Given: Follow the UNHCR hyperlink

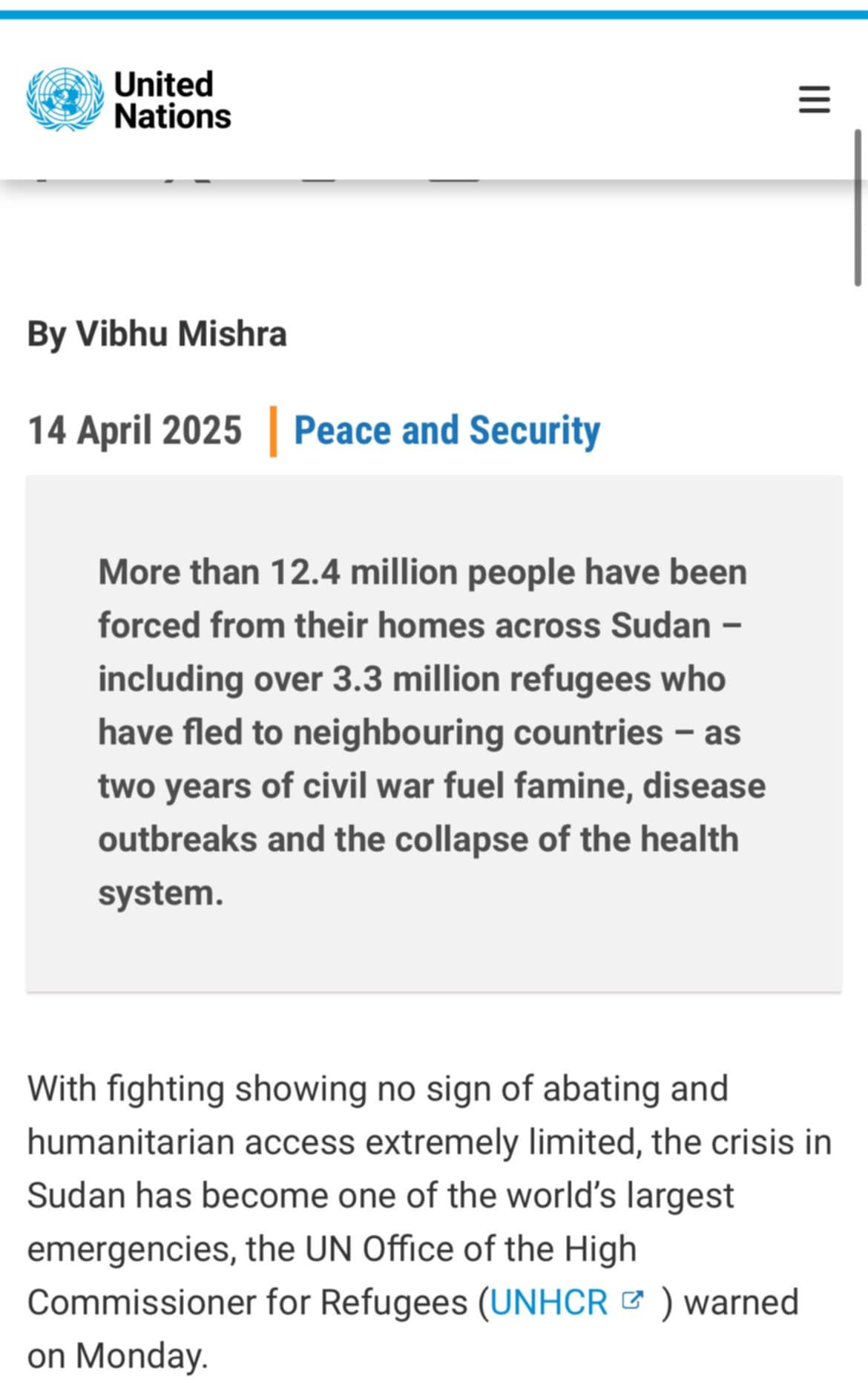Looking at the screenshot, I should [549, 1303].
